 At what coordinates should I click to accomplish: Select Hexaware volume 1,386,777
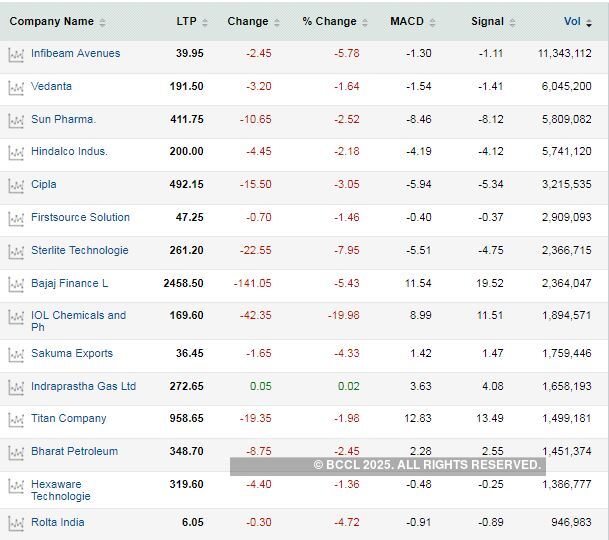567,484
